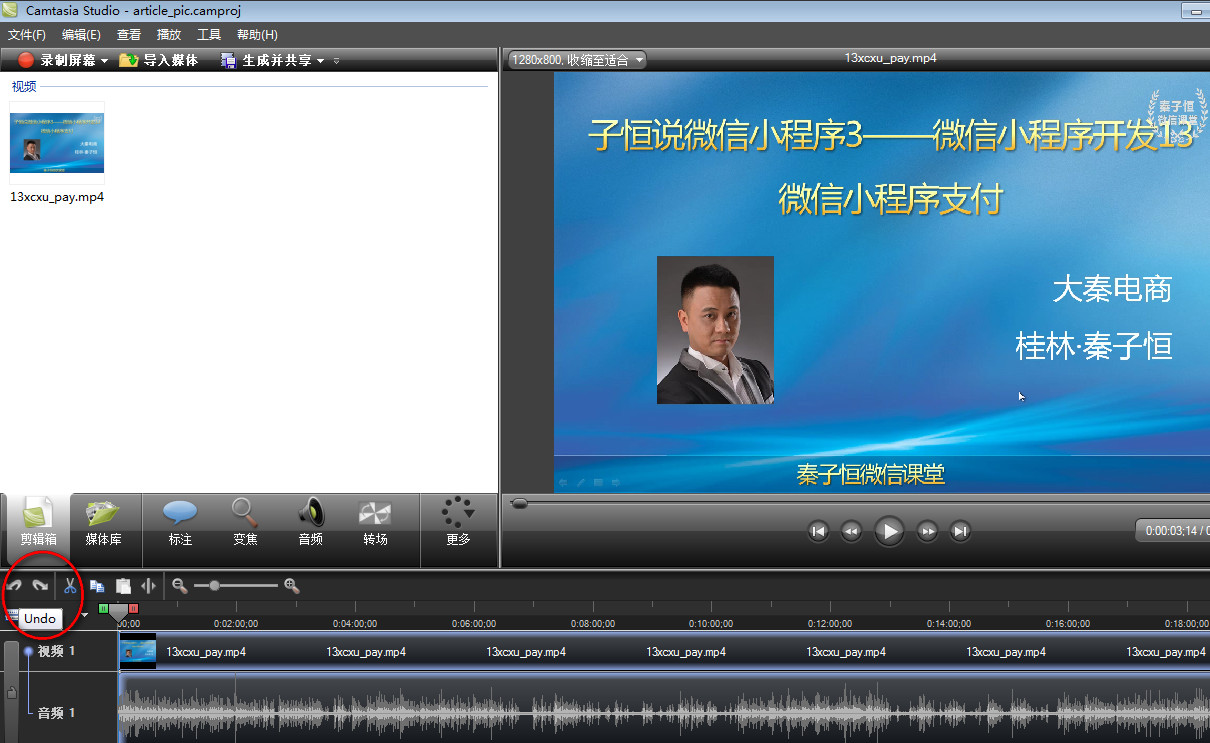Image resolution: width=1210 pixels, height=743 pixels.
Task: Select the 视频 1 track label
Action: pyautogui.click(x=56, y=651)
